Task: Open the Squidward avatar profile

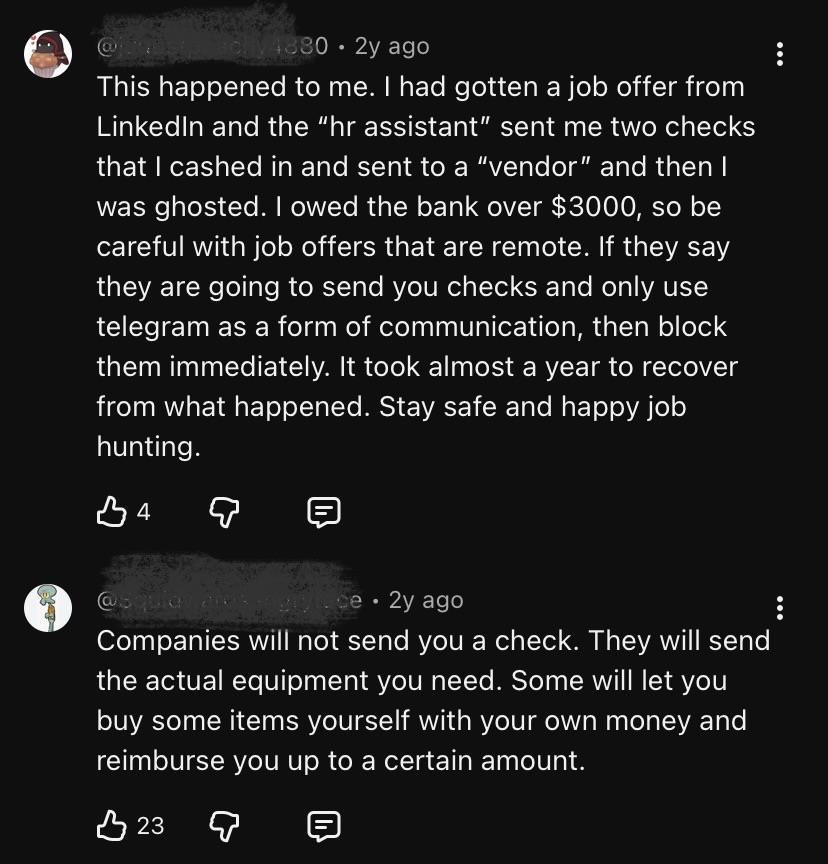Action: [48, 608]
